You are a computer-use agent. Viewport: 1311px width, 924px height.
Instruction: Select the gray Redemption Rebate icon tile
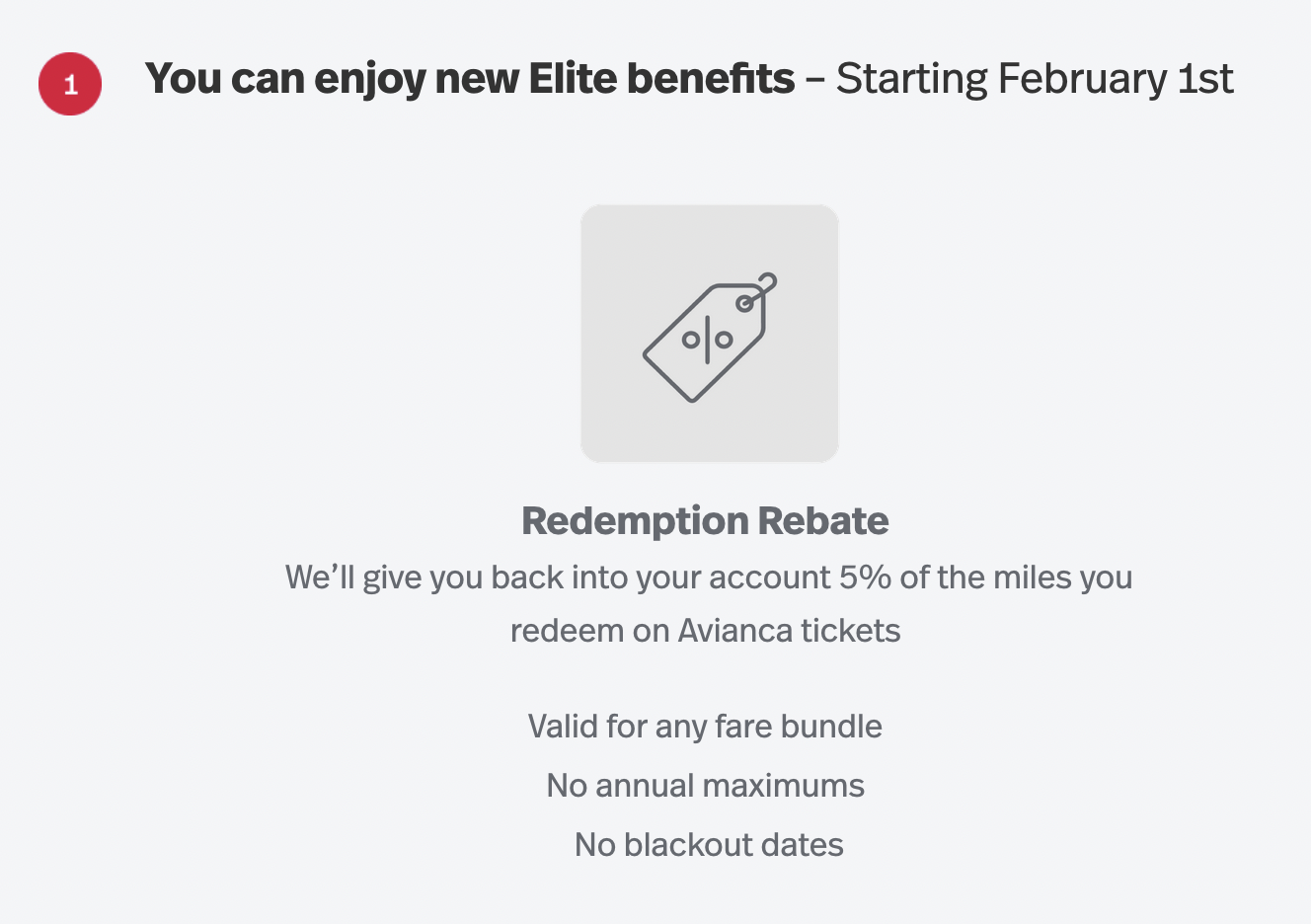(x=710, y=334)
